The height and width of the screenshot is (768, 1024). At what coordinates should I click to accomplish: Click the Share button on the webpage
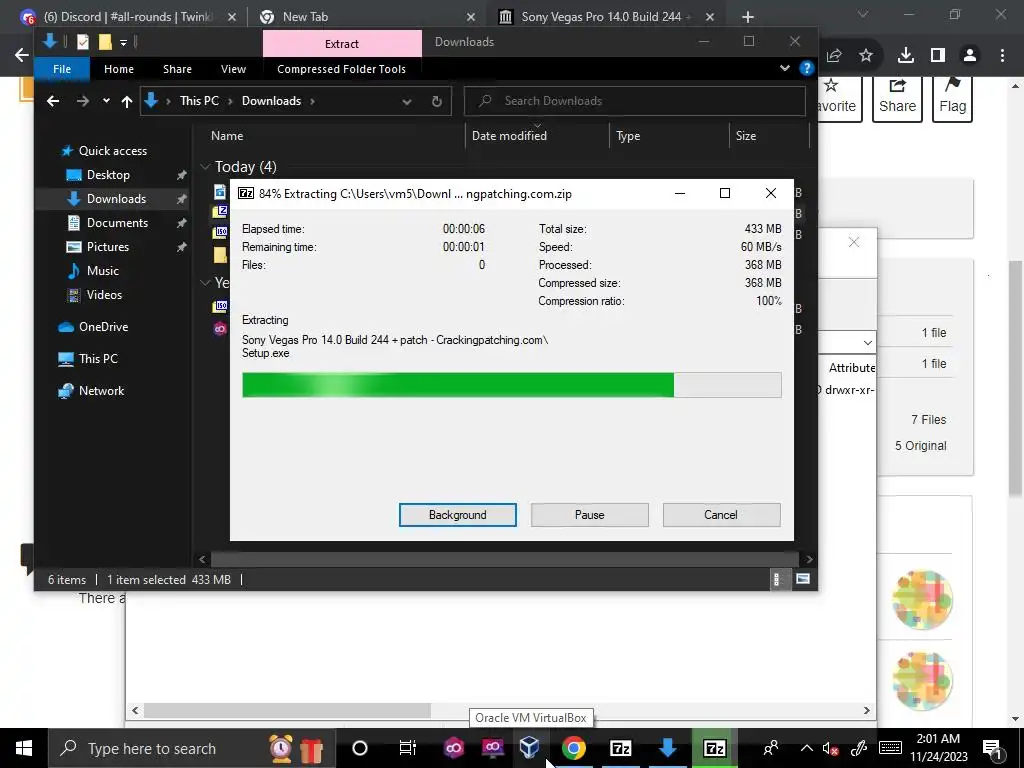pyautogui.click(x=897, y=97)
